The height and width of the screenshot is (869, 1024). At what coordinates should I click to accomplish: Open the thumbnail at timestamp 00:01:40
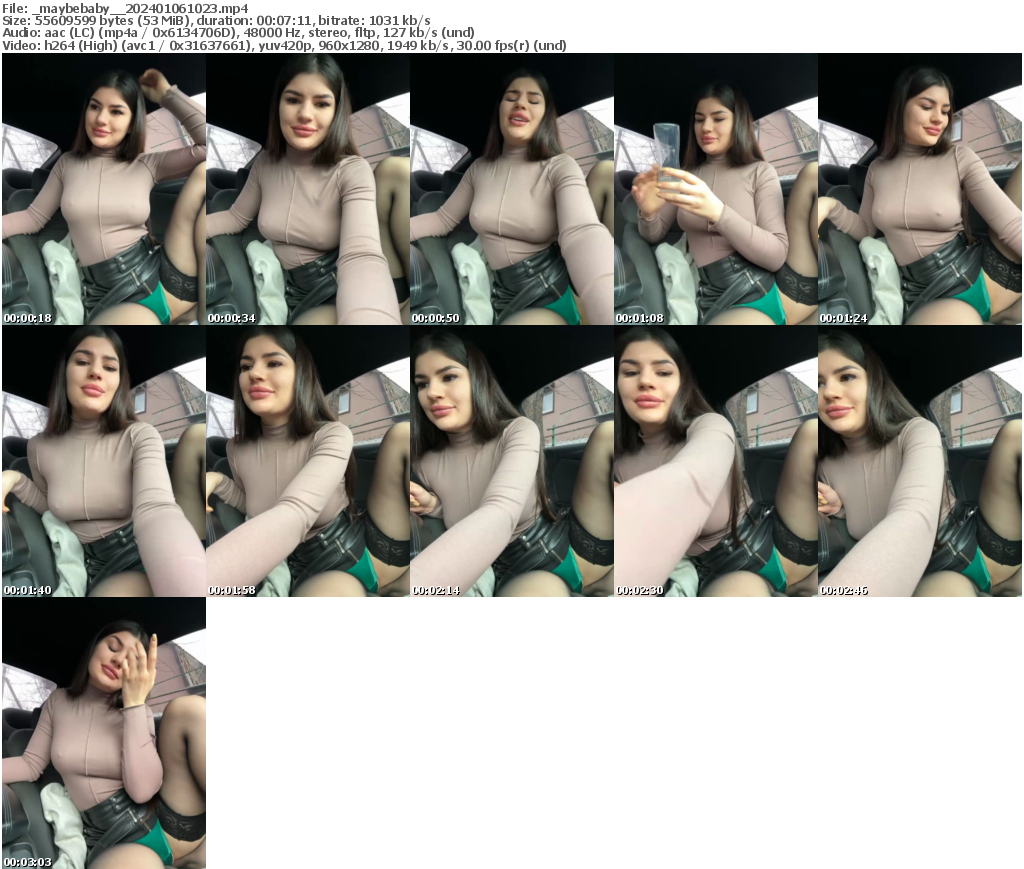pos(103,460)
